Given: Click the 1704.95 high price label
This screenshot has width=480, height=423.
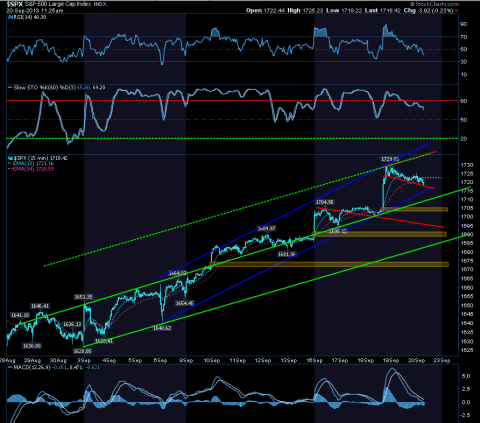Looking at the screenshot, I should pyautogui.click(x=324, y=202).
